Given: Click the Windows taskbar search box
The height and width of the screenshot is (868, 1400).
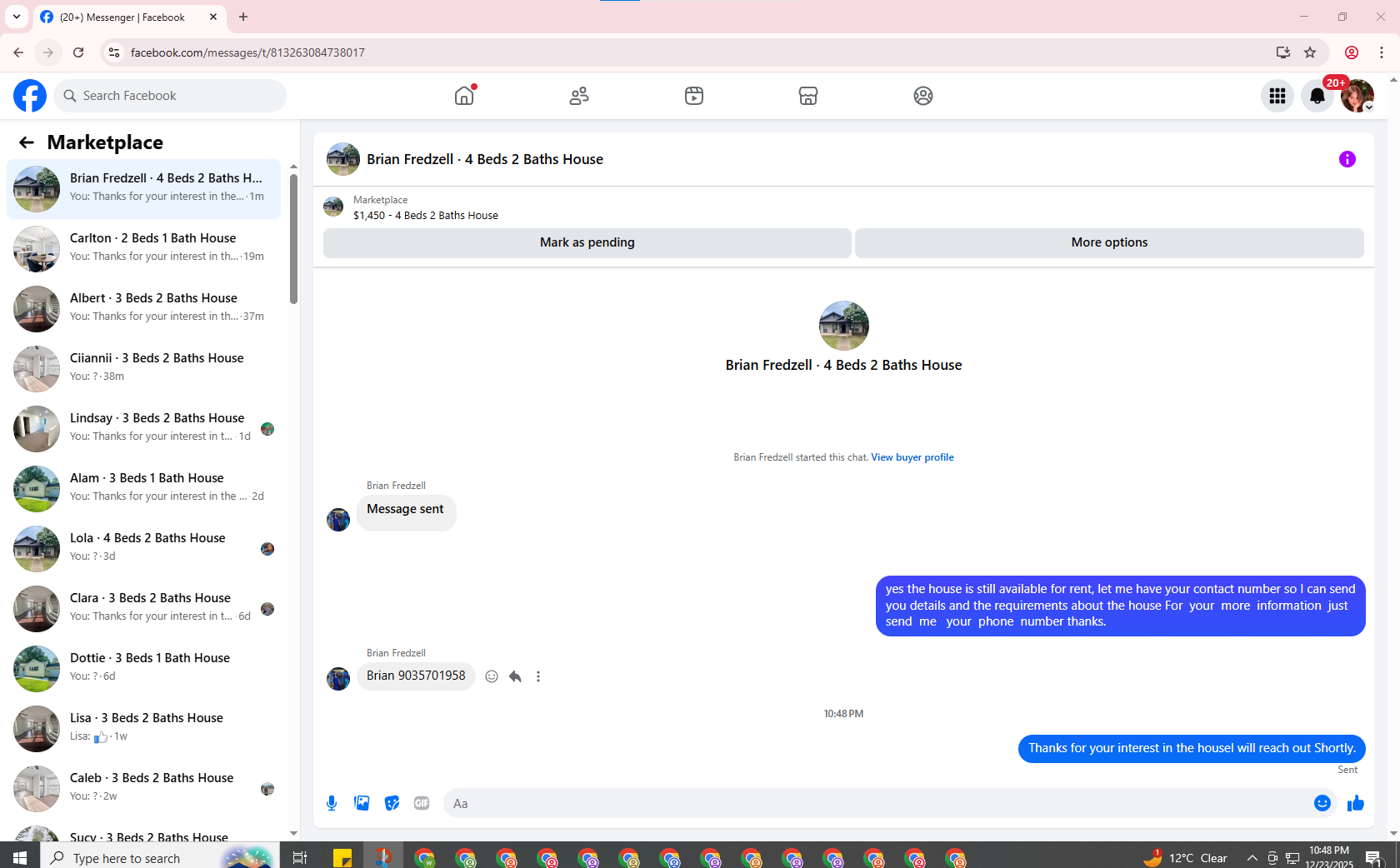Looking at the screenshot, I should (158, 857).
